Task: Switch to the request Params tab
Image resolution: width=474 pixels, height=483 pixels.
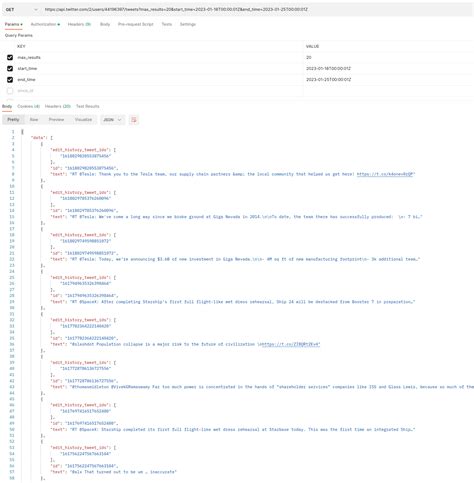Action: tap(14, 24)
